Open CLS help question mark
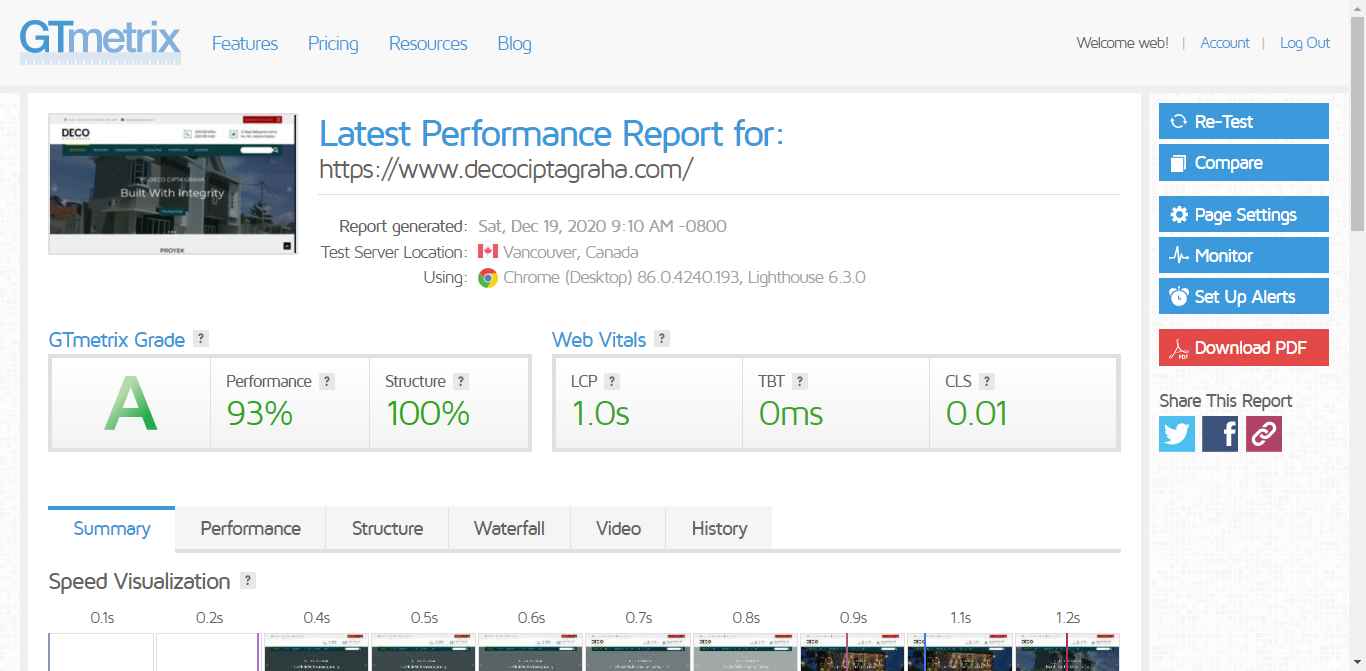Viewport: 1366px width, 671px height. click(987, 381)
